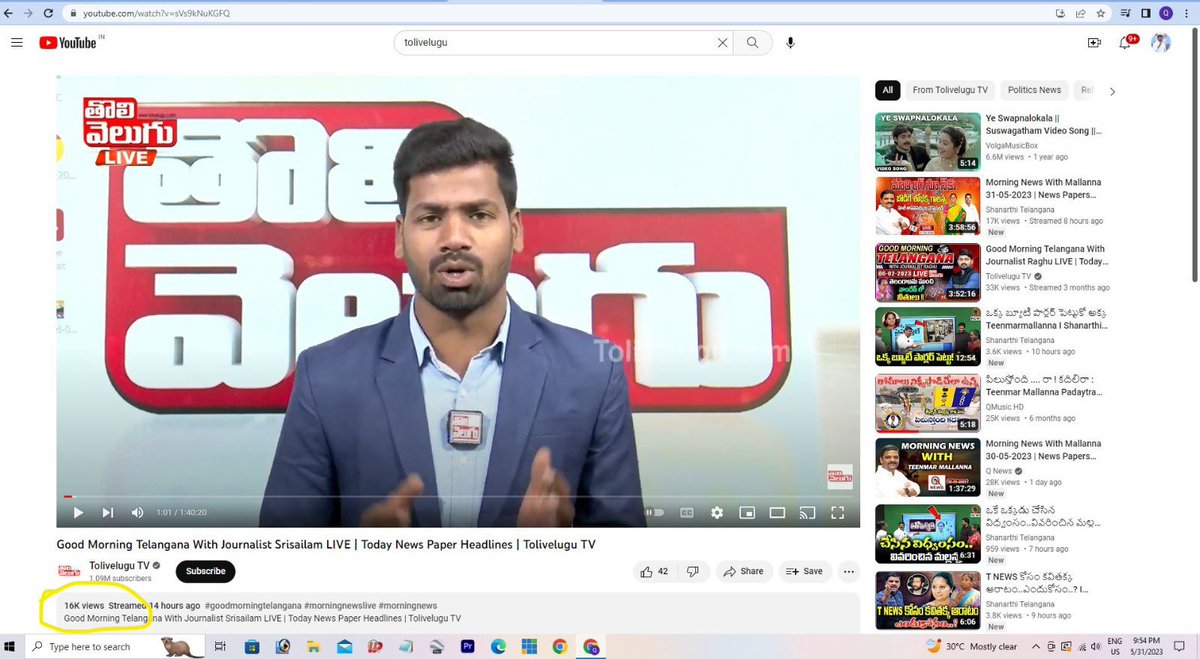Go back in browser
The image size is (1200, 659).
pos(9,13)
